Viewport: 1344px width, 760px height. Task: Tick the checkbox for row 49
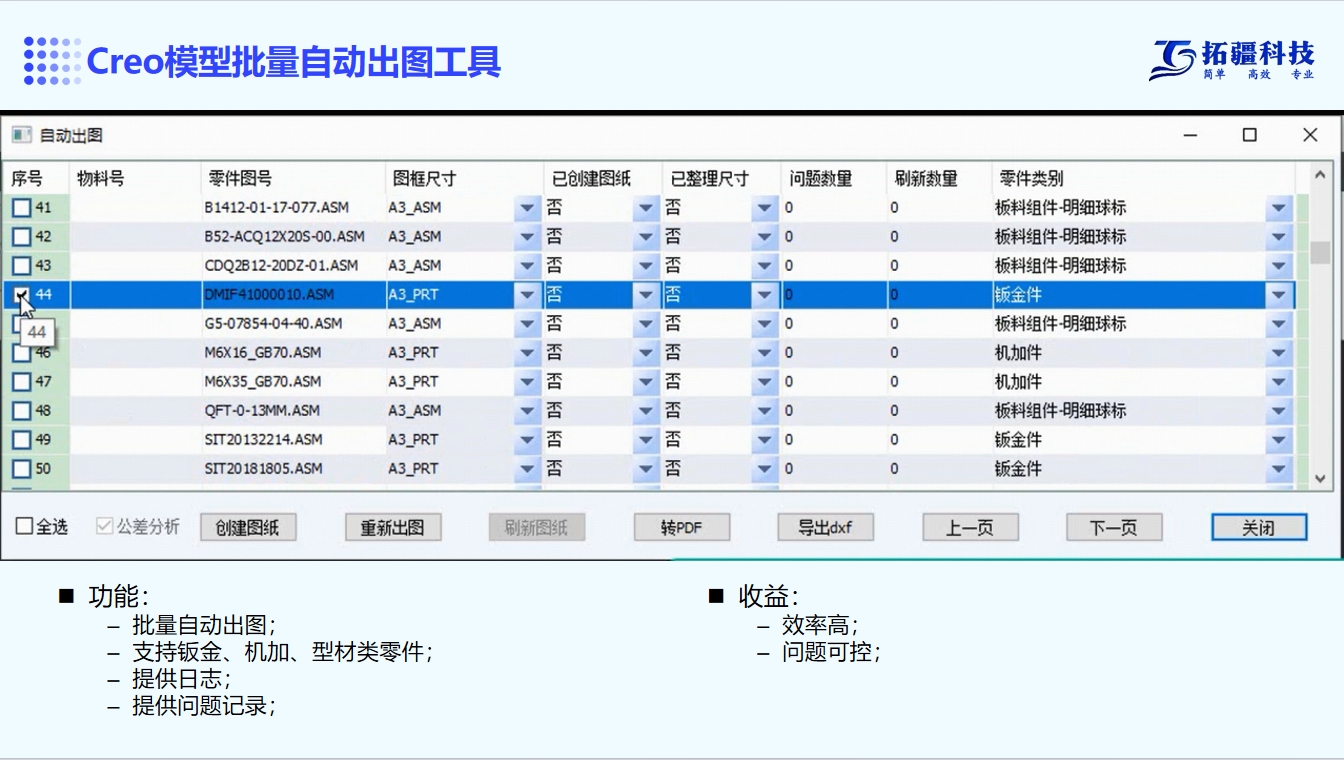coord(21,440)
